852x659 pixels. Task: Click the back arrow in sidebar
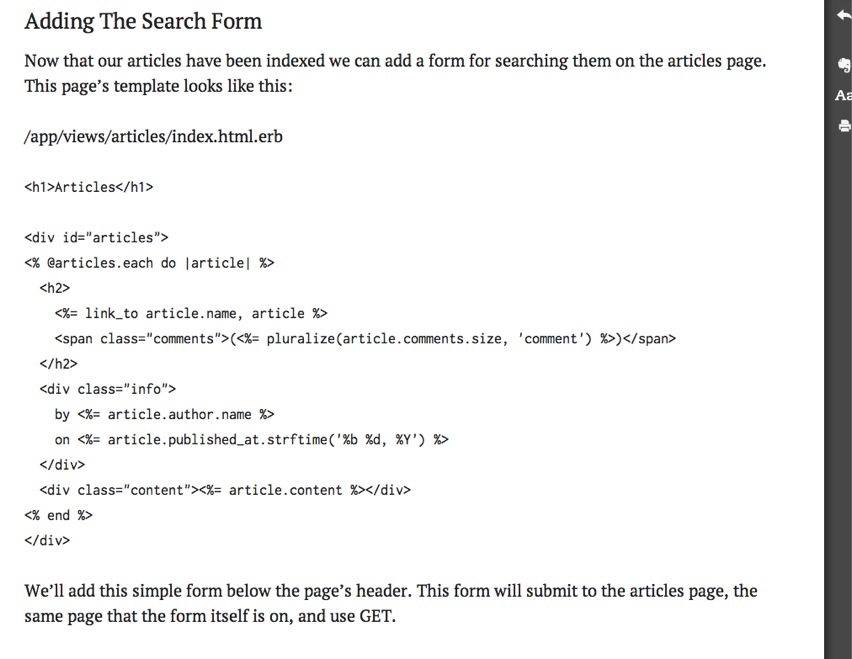(844, 16)
